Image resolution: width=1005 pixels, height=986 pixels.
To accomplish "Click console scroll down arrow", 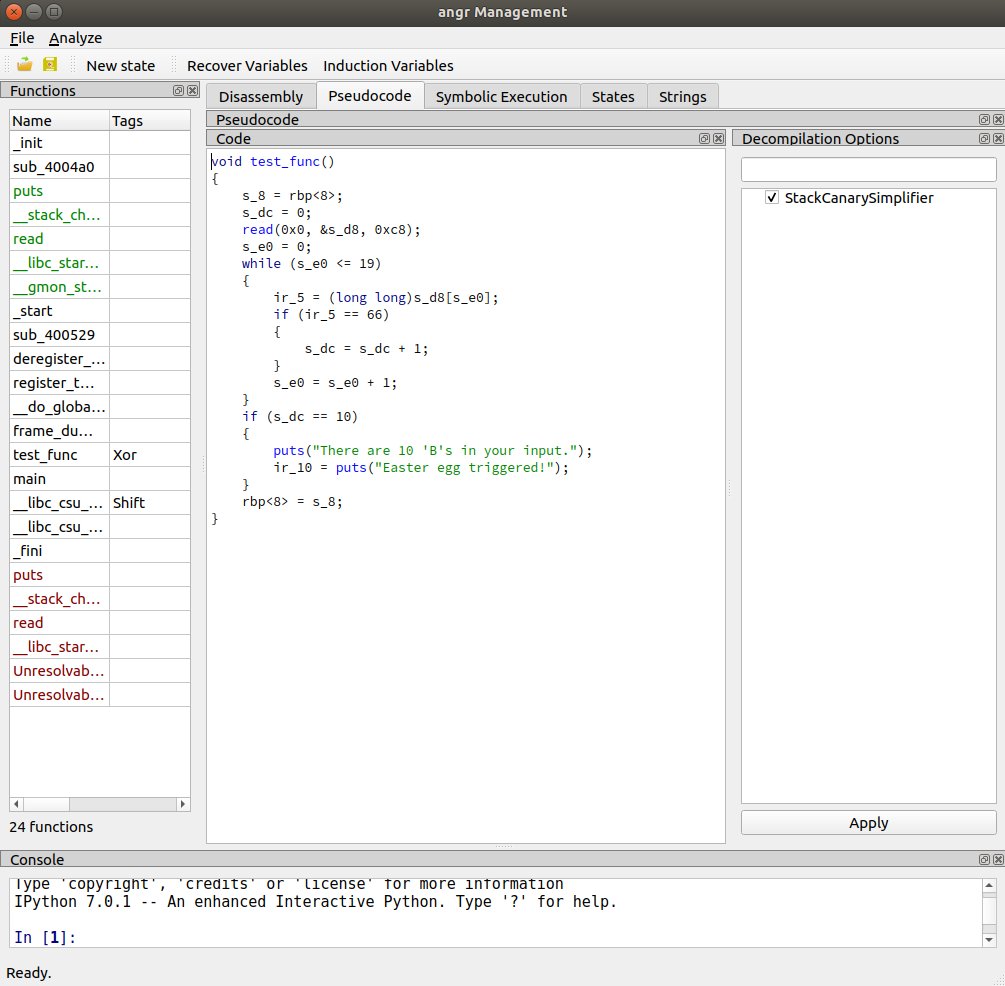I will click(989, 939).
